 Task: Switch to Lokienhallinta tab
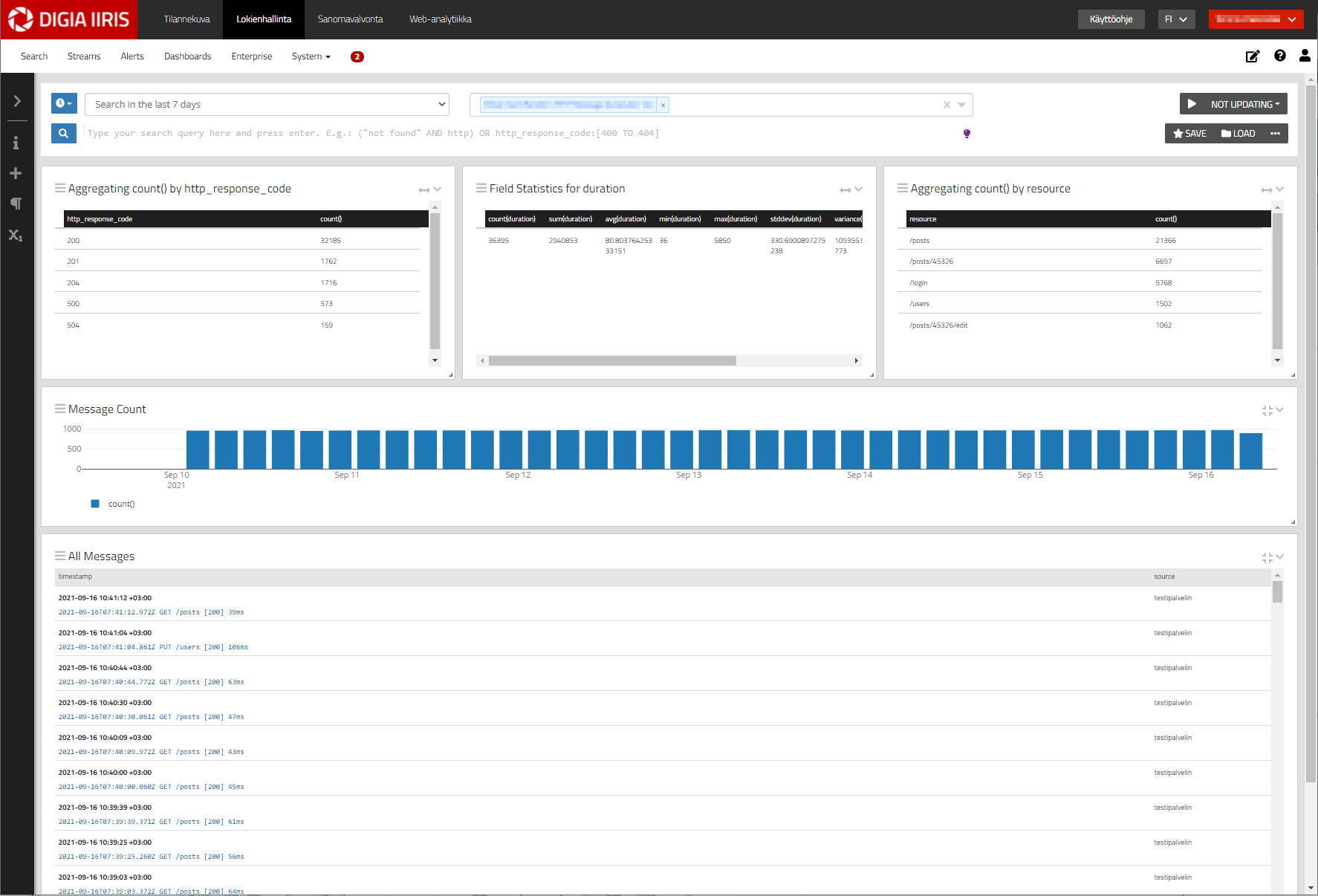click(264, 19)
